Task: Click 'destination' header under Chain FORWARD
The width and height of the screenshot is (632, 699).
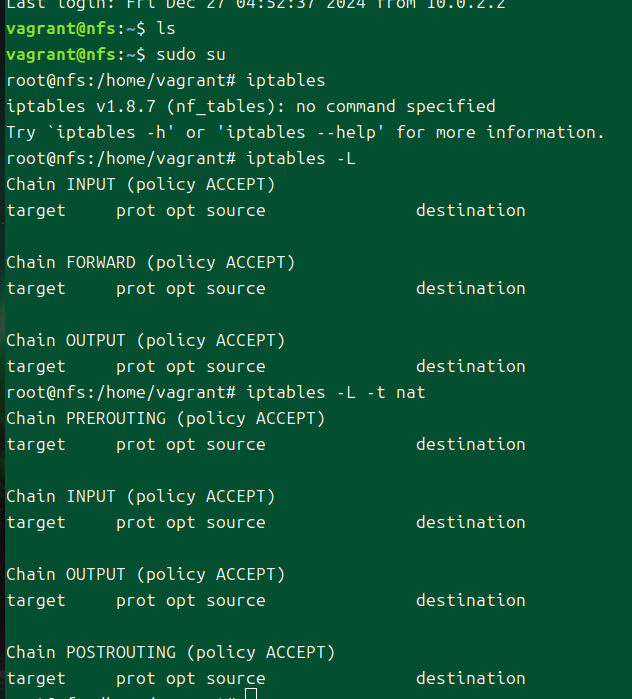Action: (470, 288)
